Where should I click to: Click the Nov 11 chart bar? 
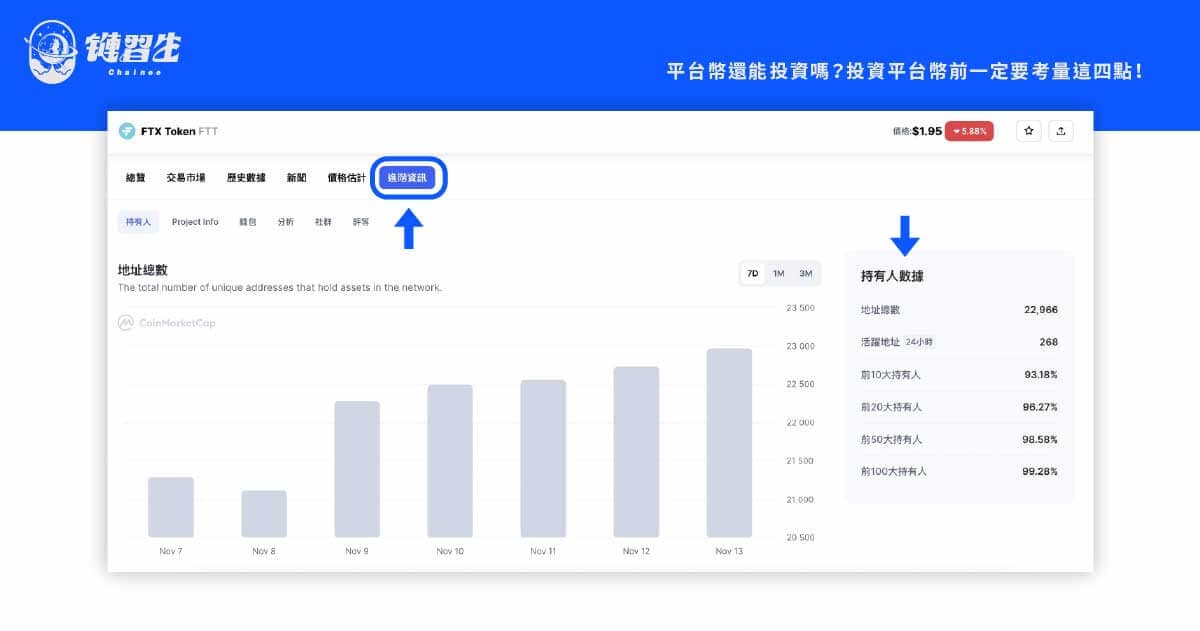[543, 458]
